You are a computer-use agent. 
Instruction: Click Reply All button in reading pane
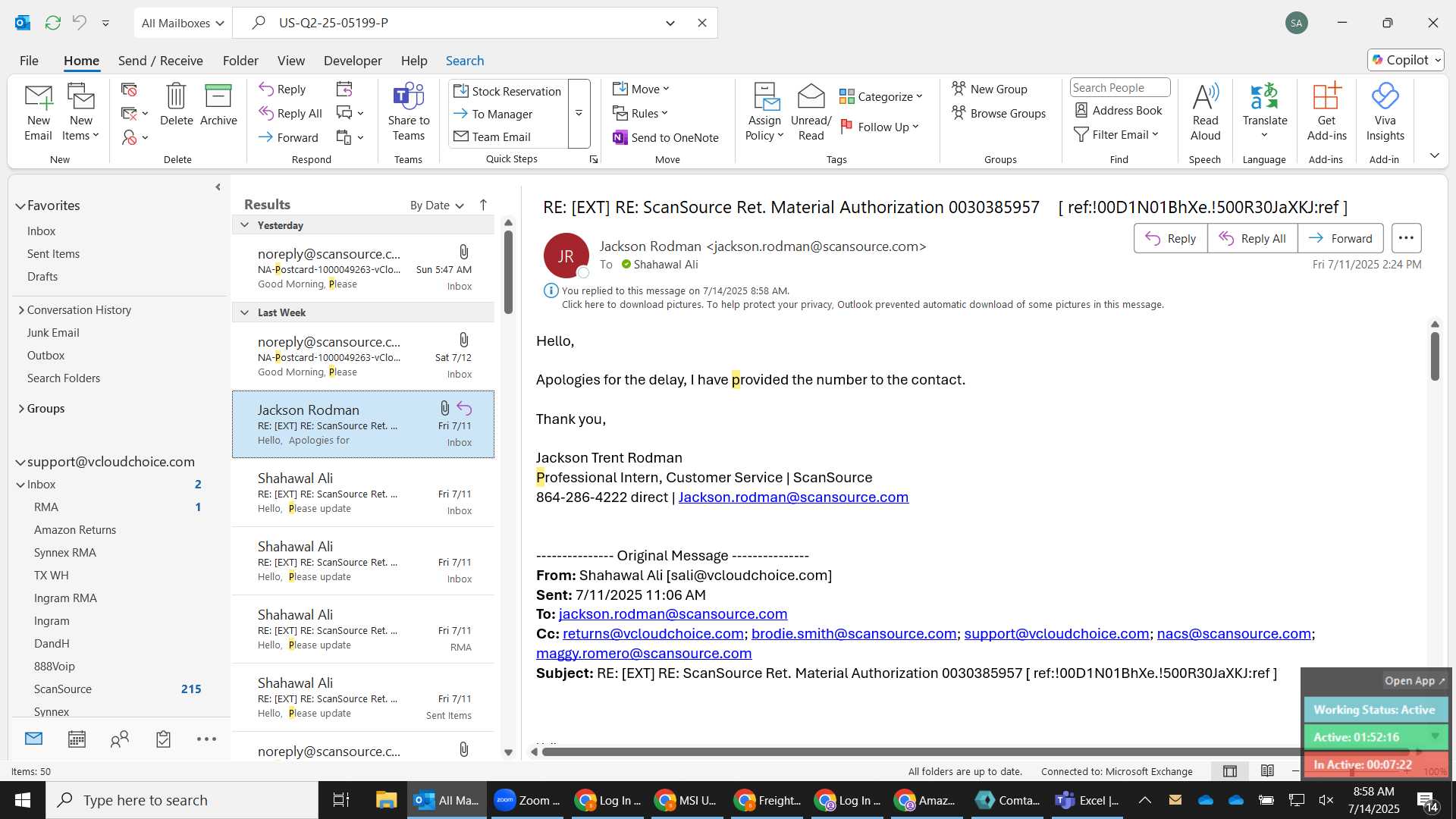tap(1252, 238)
